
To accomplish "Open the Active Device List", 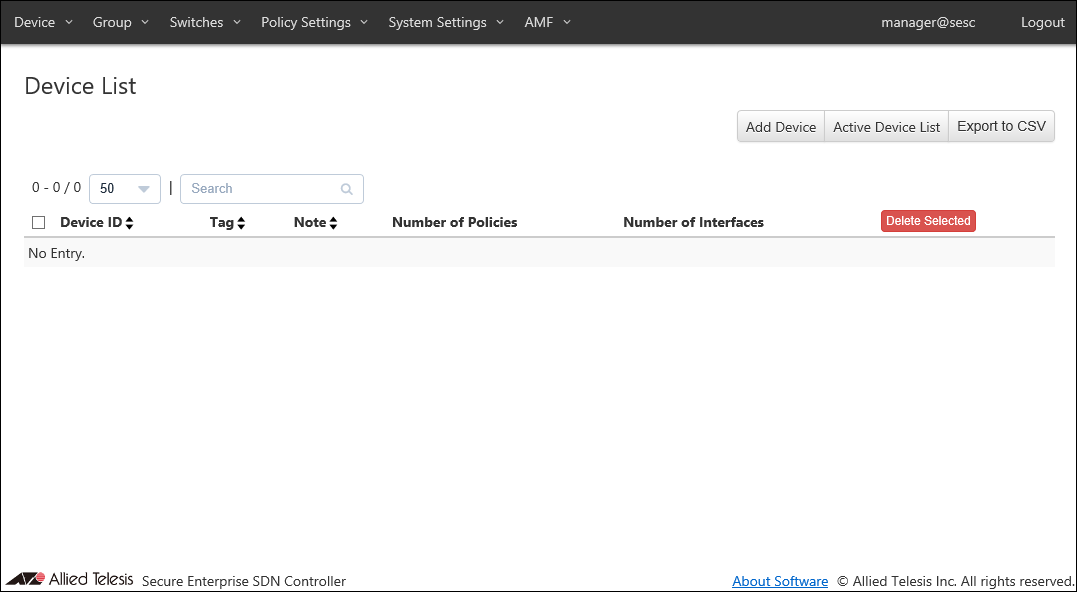I will click(886, 127).
